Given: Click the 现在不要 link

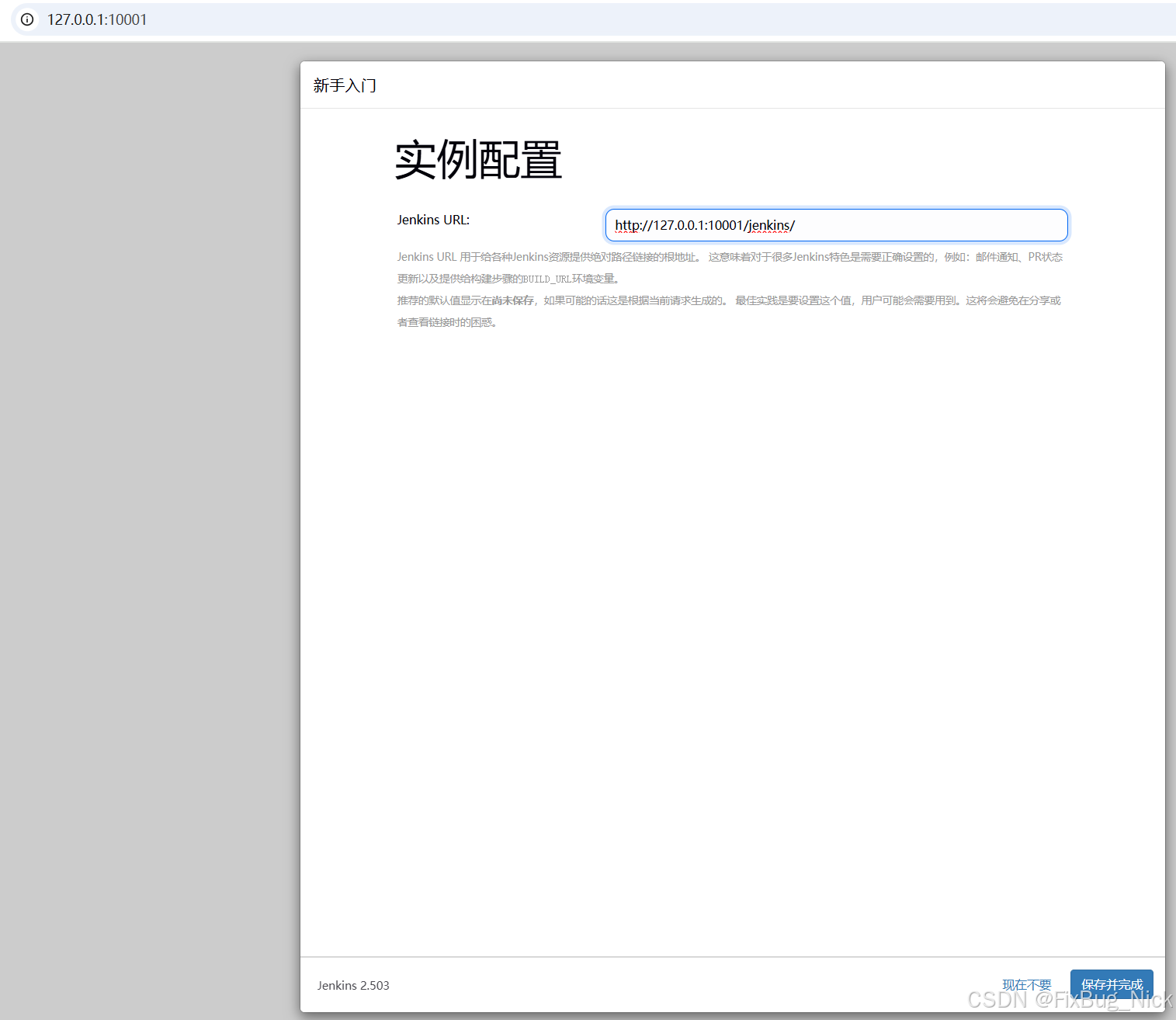Looking at the screenshot, I should (x=1026, y=985).
